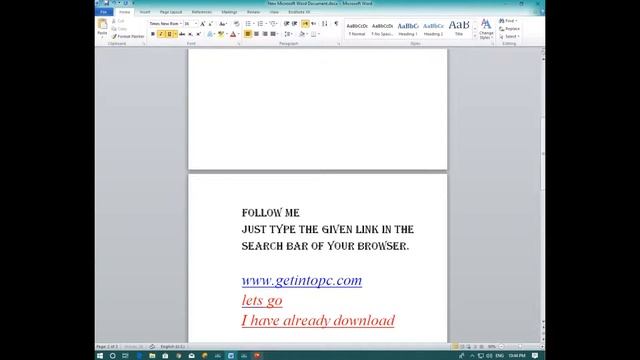Open the File tab

tap(104, 12)
